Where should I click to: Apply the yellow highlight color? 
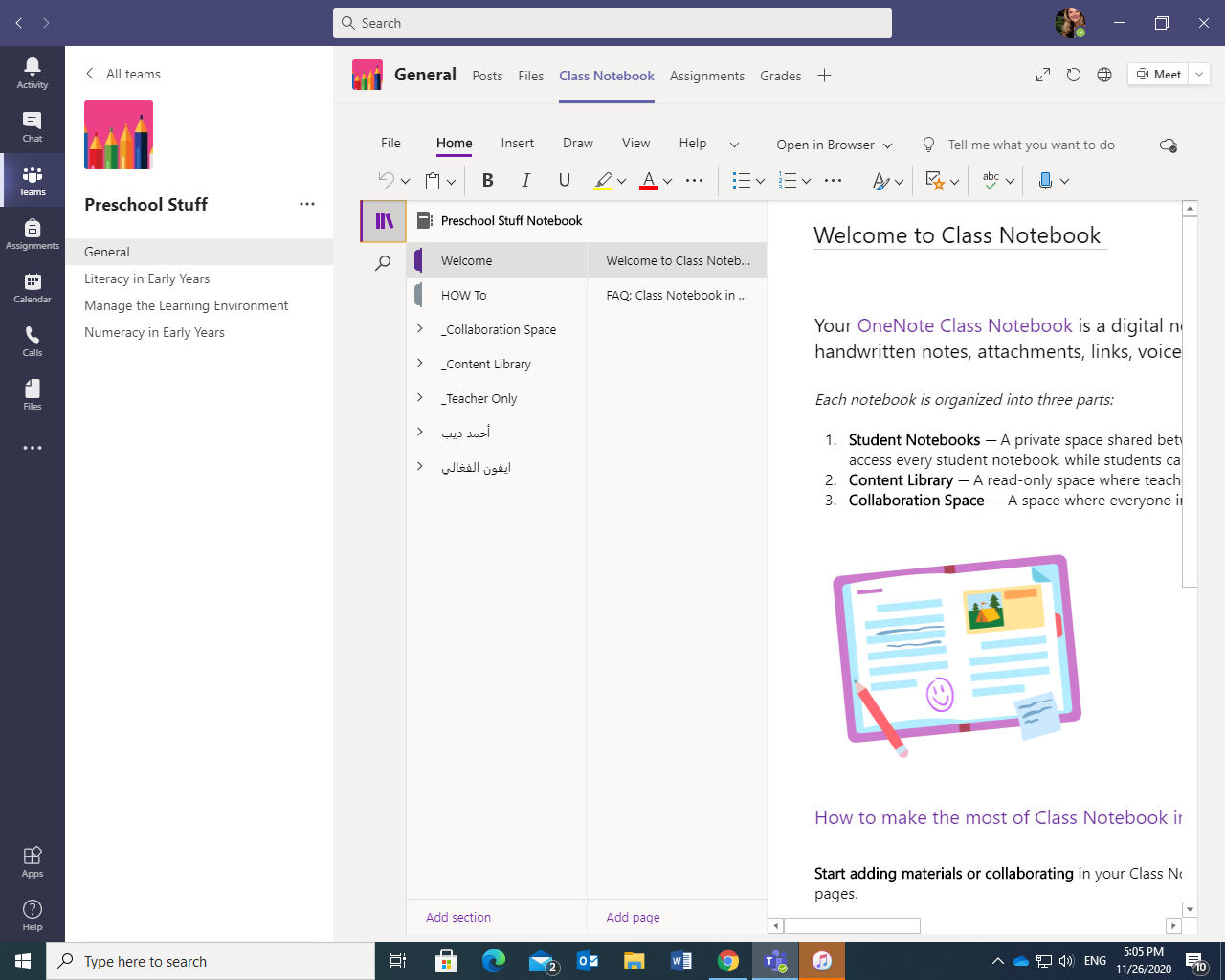point(603,180)
